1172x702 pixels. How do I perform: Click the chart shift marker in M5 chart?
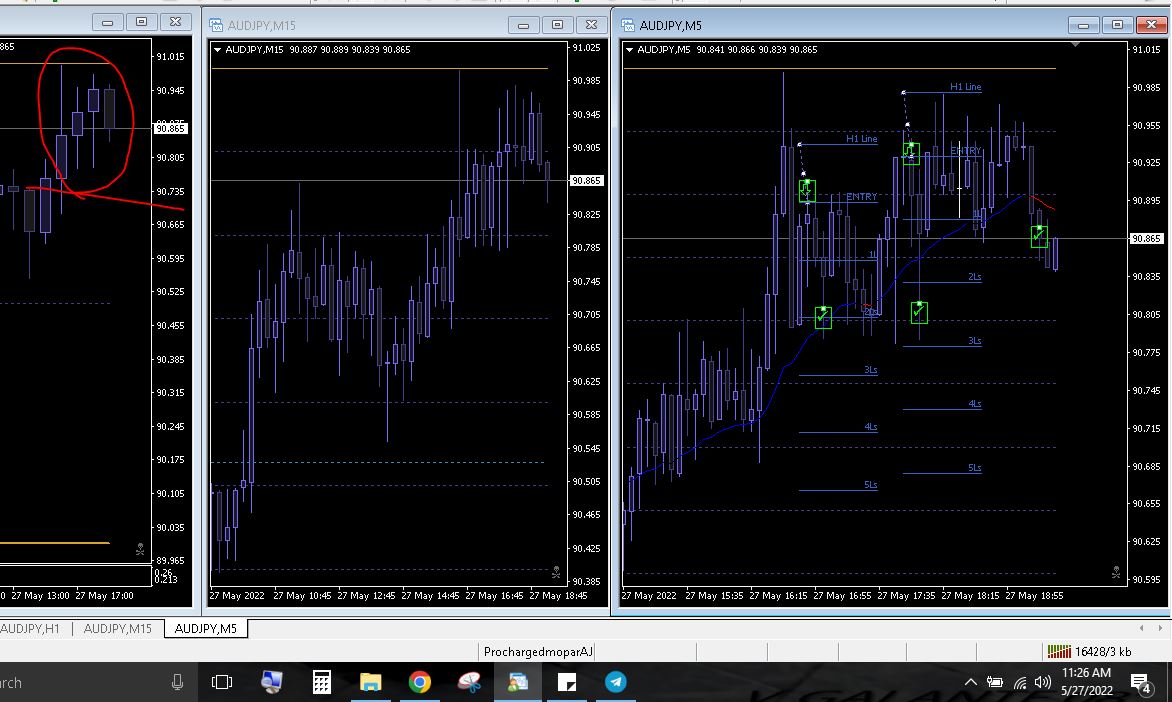[x=1075, y=45]
